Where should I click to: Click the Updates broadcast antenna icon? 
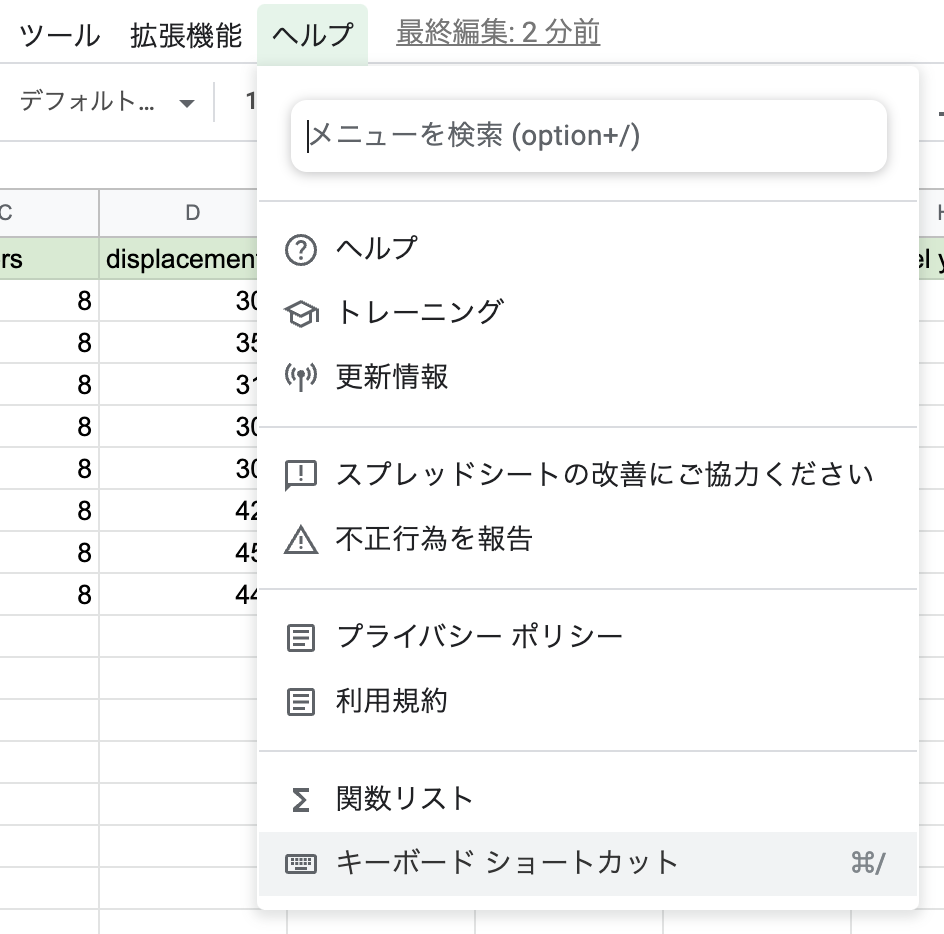pyautogui.click(x=301, y=378)
